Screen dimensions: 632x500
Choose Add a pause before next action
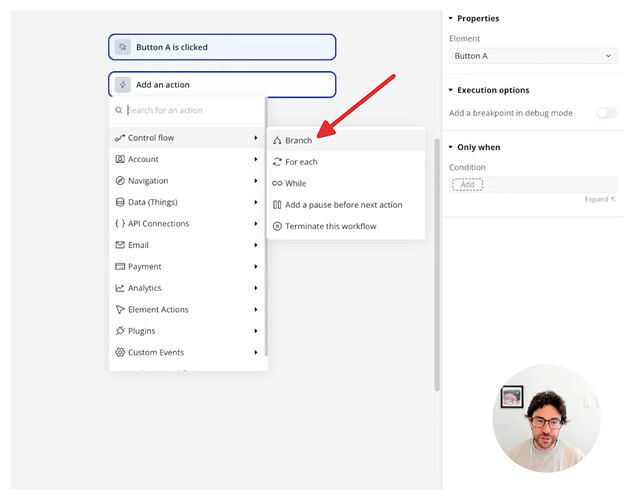[346, 205]
